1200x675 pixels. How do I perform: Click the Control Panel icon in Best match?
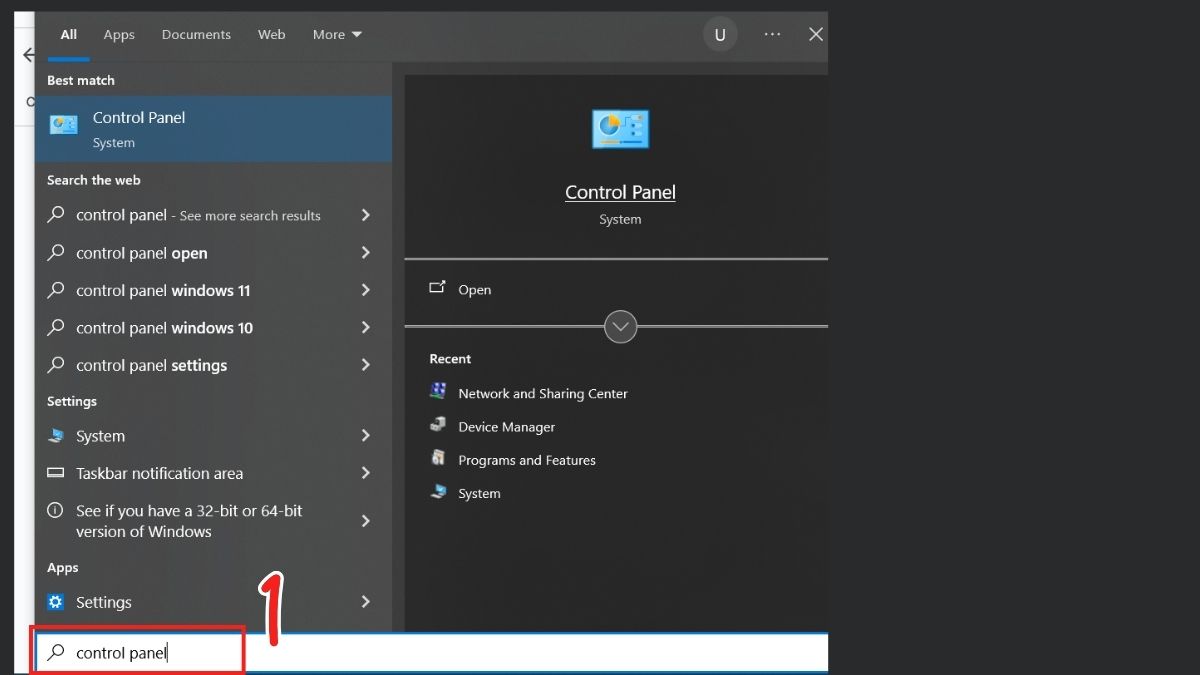(64, 125)
